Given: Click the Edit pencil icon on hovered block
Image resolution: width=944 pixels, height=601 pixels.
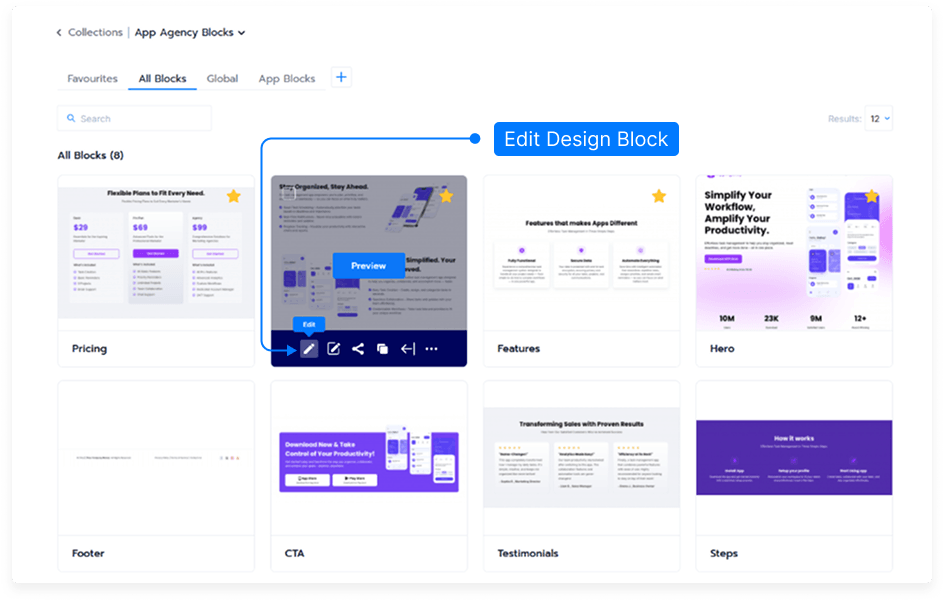Looking at the screenshot, I should tap(309, 349).
